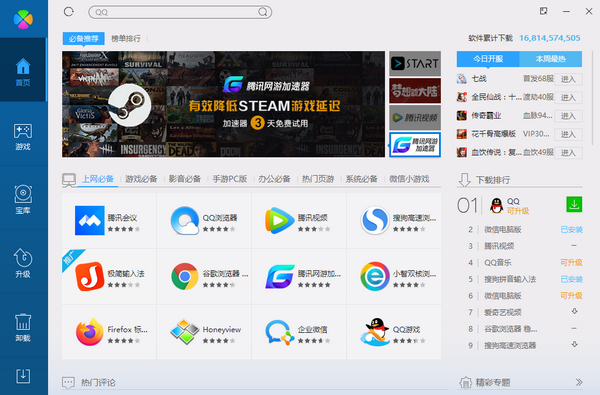Open the 游戏 (Games) section in sidebar
The height and width of the screenshot is (395, 600).
23,136
